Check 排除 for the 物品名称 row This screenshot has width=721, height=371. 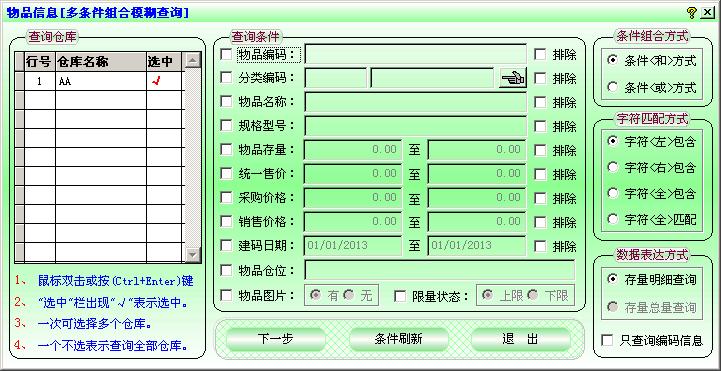click(540, 102)
